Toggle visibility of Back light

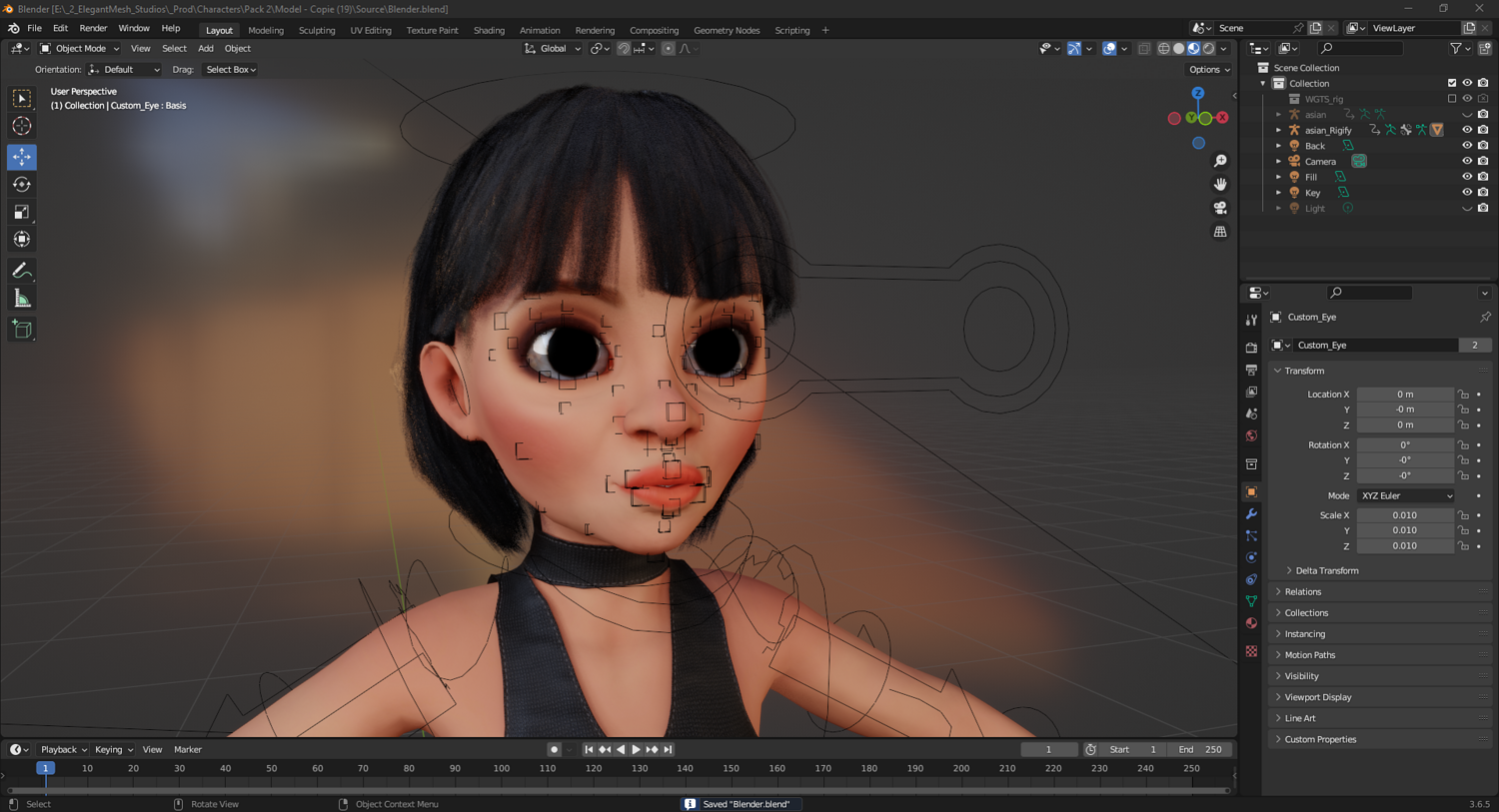point(1467,146)
